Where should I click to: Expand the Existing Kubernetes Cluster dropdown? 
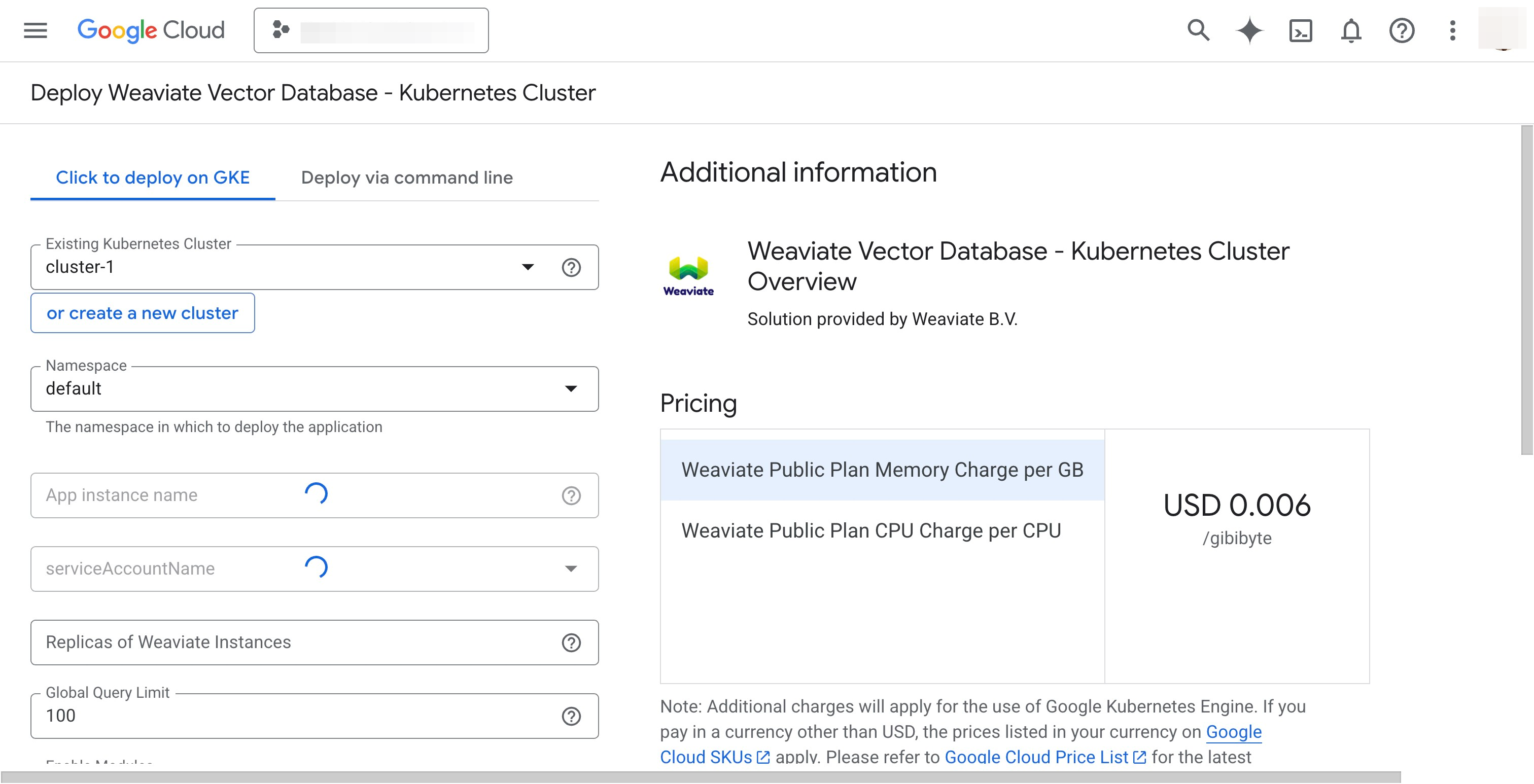coord(527,267)
